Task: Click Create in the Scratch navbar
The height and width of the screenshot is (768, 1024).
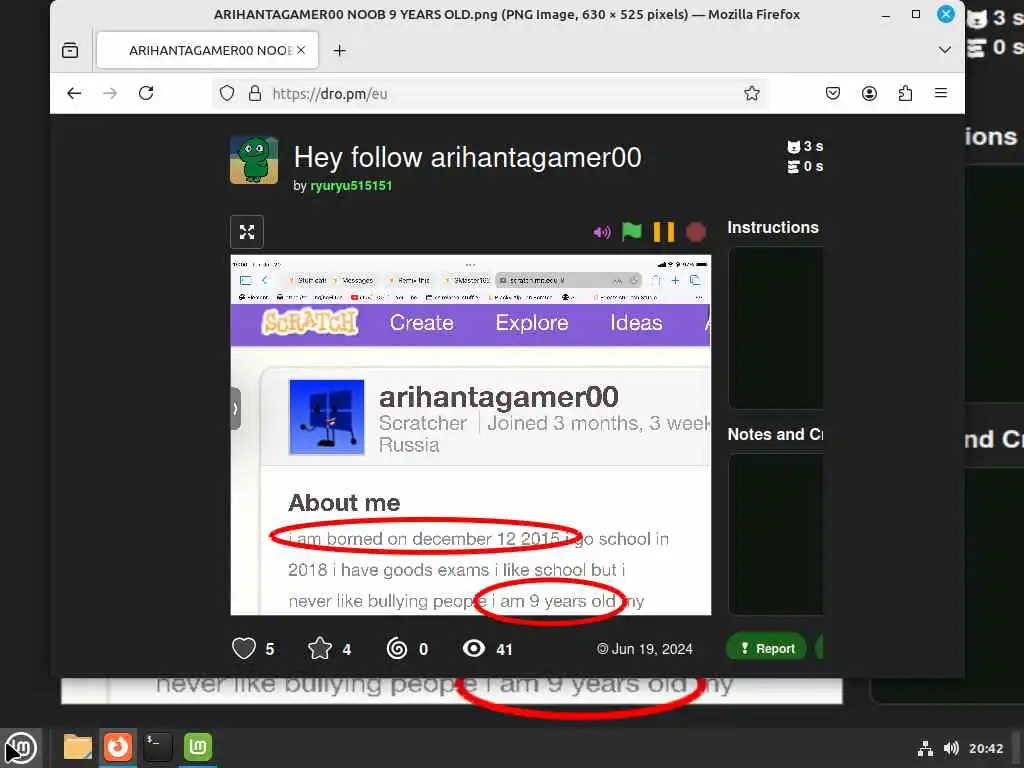Action: 421,323
